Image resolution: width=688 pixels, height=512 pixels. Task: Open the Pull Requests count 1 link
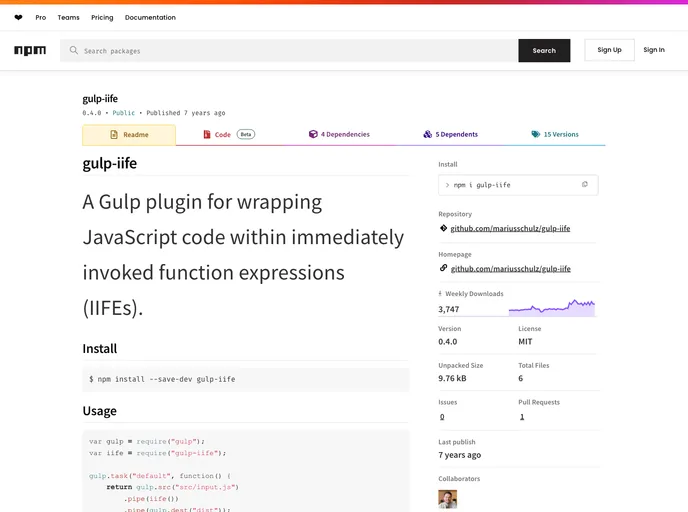pos(522,417)
